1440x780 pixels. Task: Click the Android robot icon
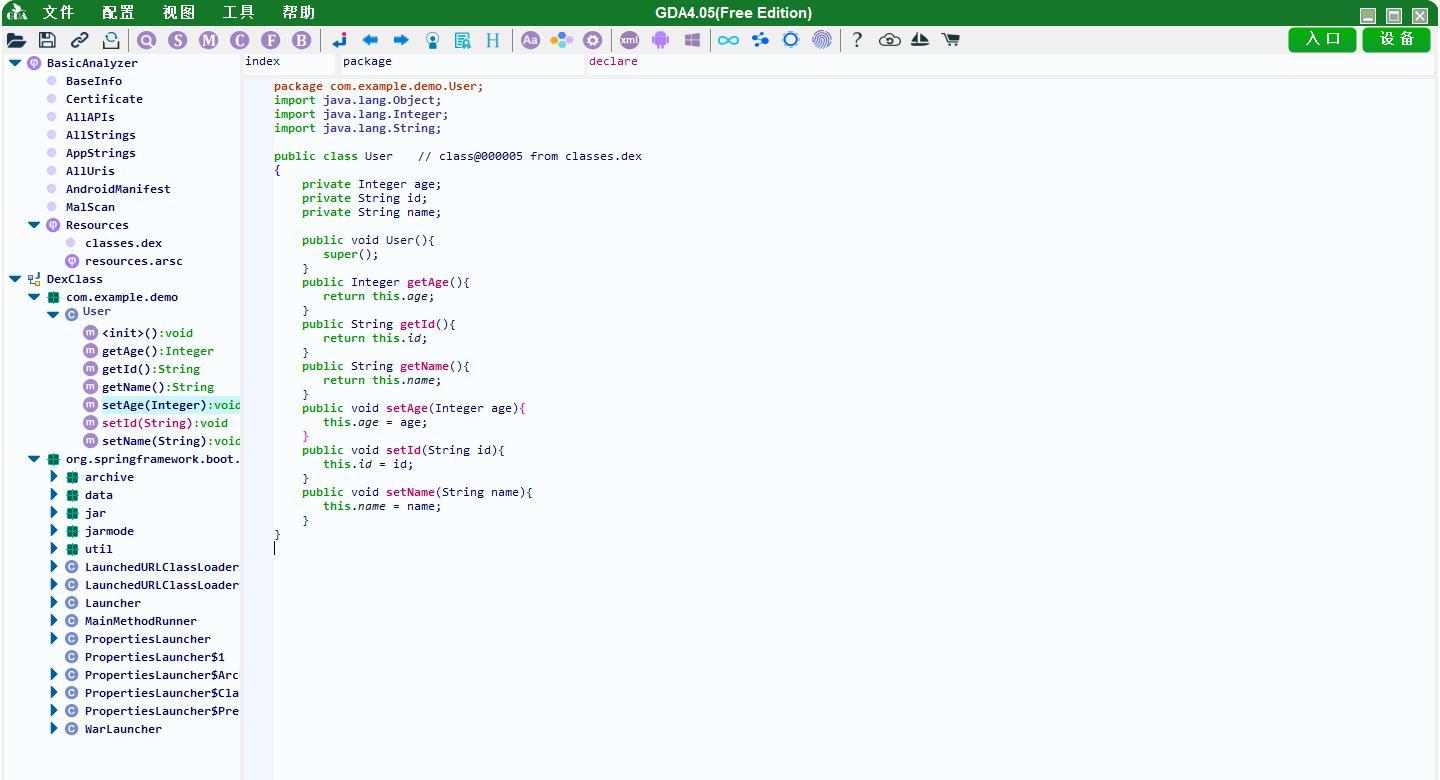coord(660,40)
